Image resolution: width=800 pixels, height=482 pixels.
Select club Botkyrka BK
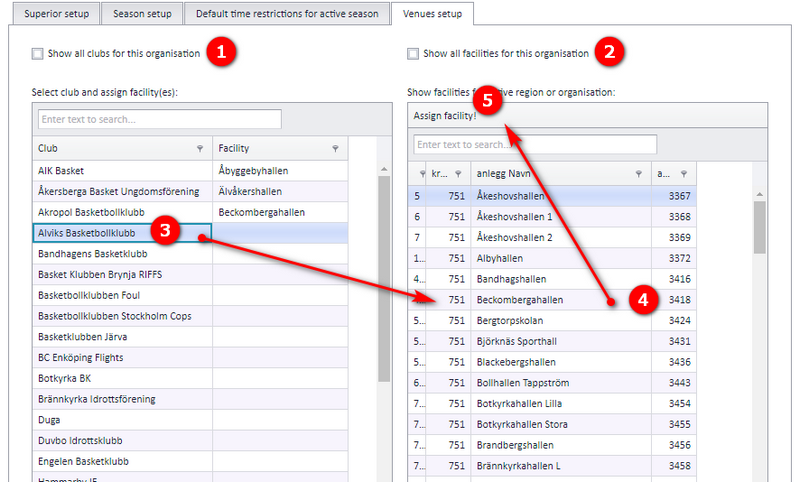click(x=122, y=378)
